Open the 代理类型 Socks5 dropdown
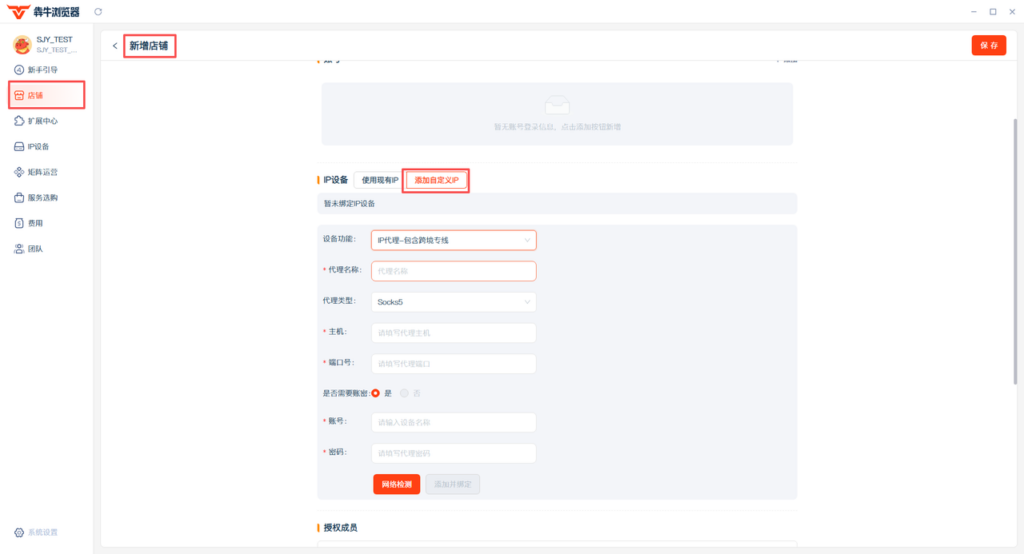The width and height of the screenshot is (1024, 554). pos(454,302)
